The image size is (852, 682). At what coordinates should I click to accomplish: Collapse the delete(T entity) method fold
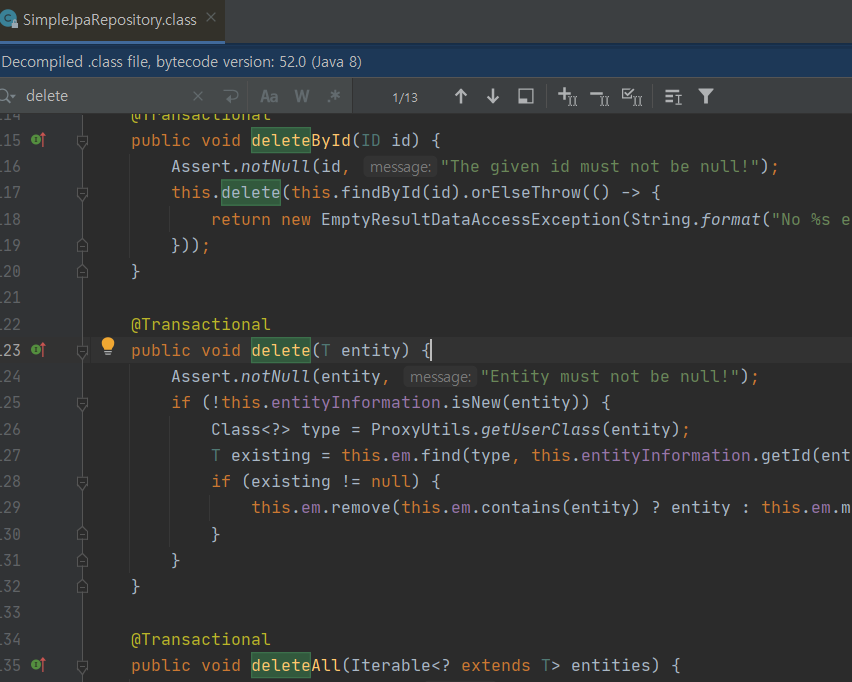(x=83, y=352)
